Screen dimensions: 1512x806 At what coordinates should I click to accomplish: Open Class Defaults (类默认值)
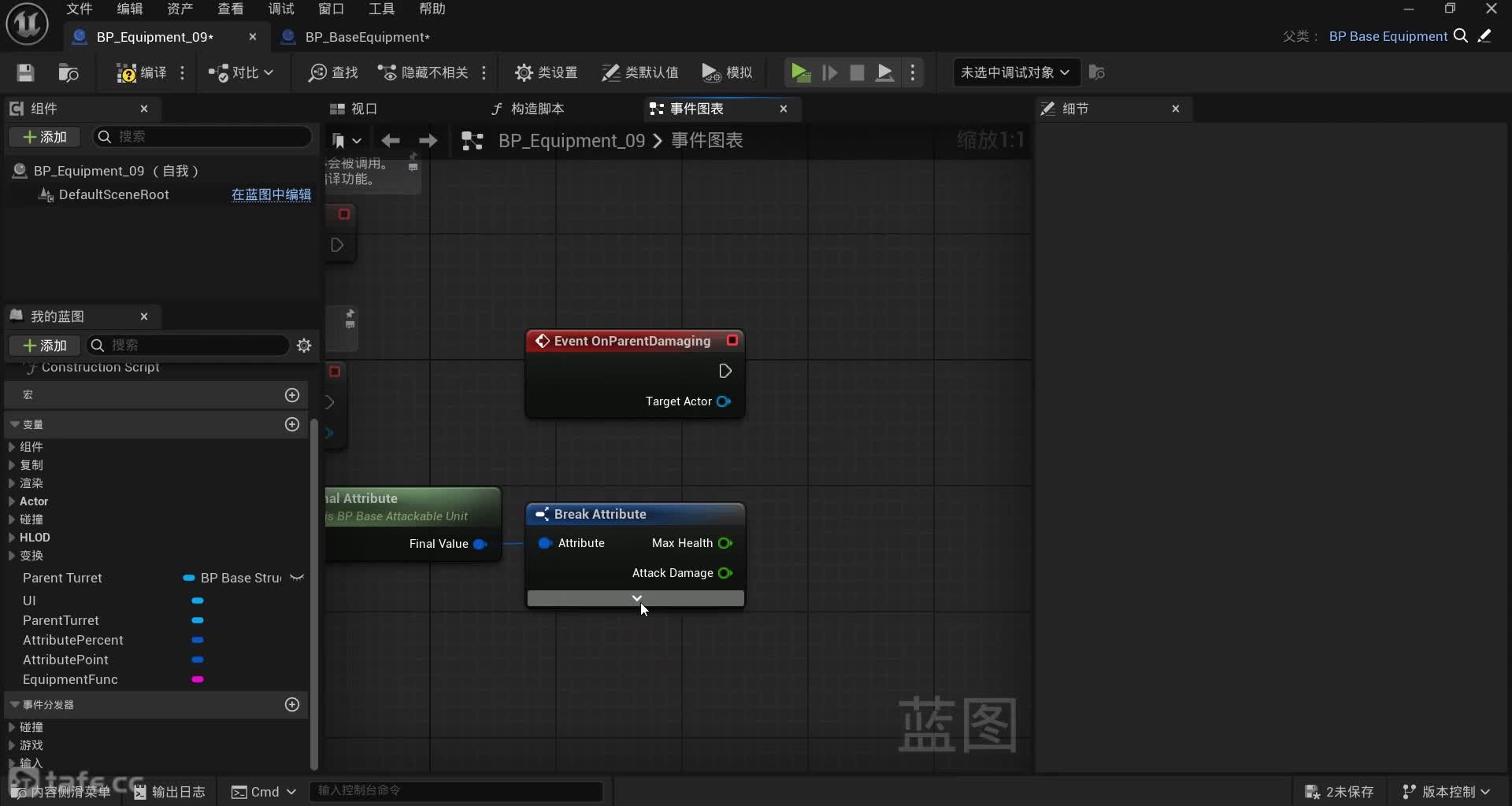click(639, 73)
